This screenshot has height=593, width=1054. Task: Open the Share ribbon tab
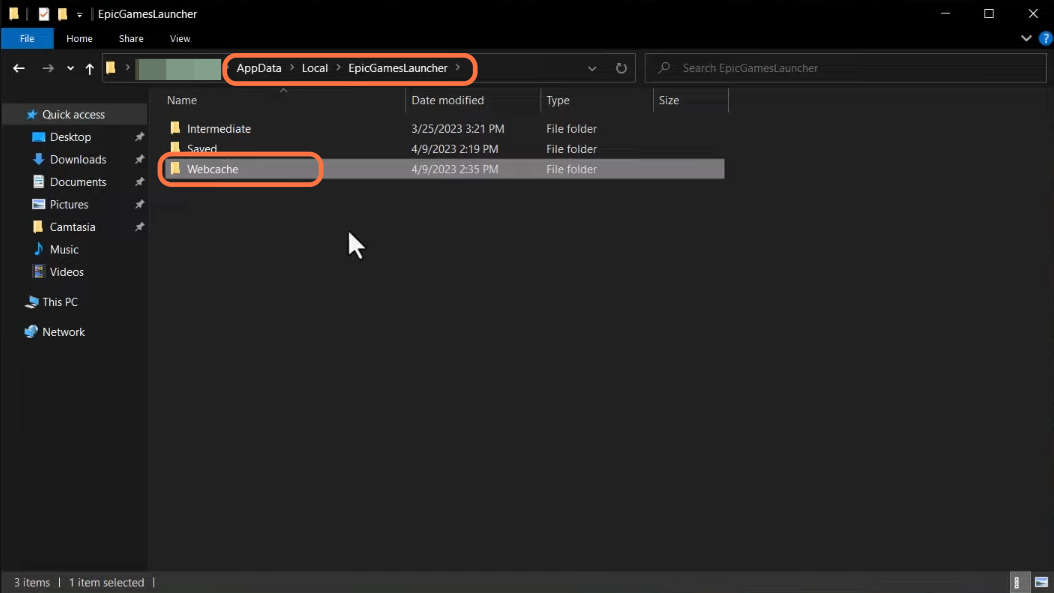pos(131,38)
